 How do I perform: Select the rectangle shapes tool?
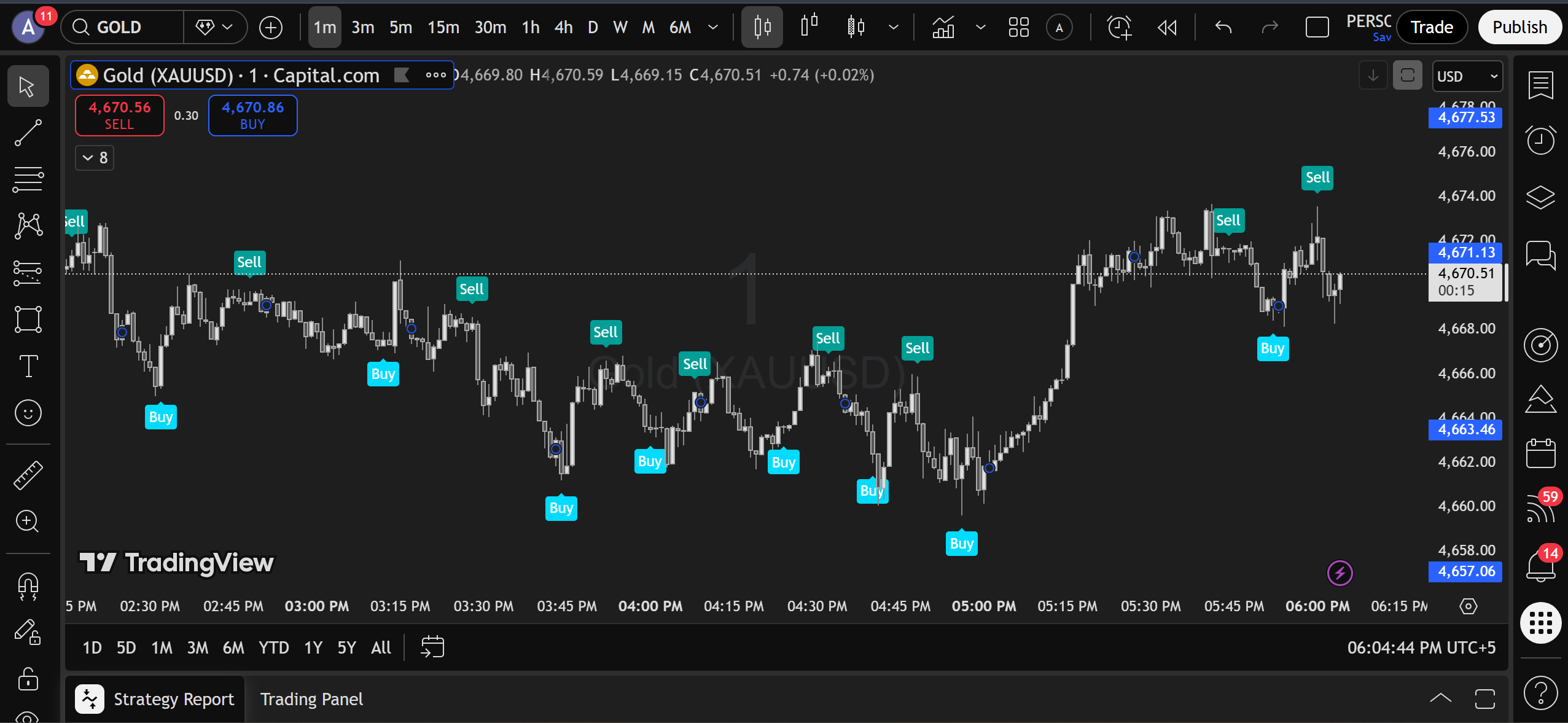point(28,319)
